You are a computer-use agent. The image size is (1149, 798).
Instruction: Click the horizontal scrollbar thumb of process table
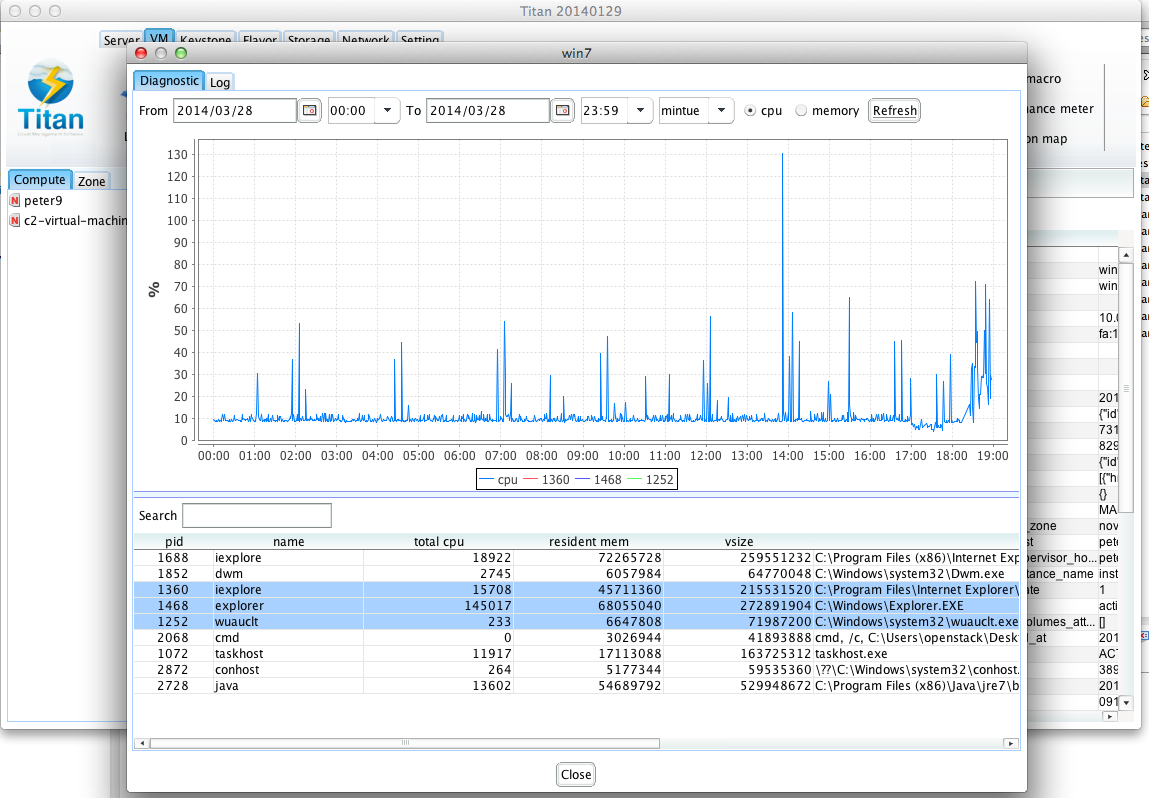point(404,743)
